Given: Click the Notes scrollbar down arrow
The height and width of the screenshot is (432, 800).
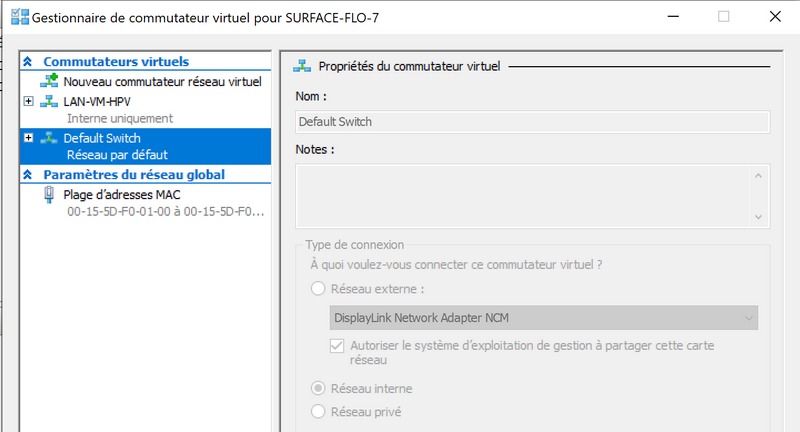Looking at the screenshot, I should (759, 216).
